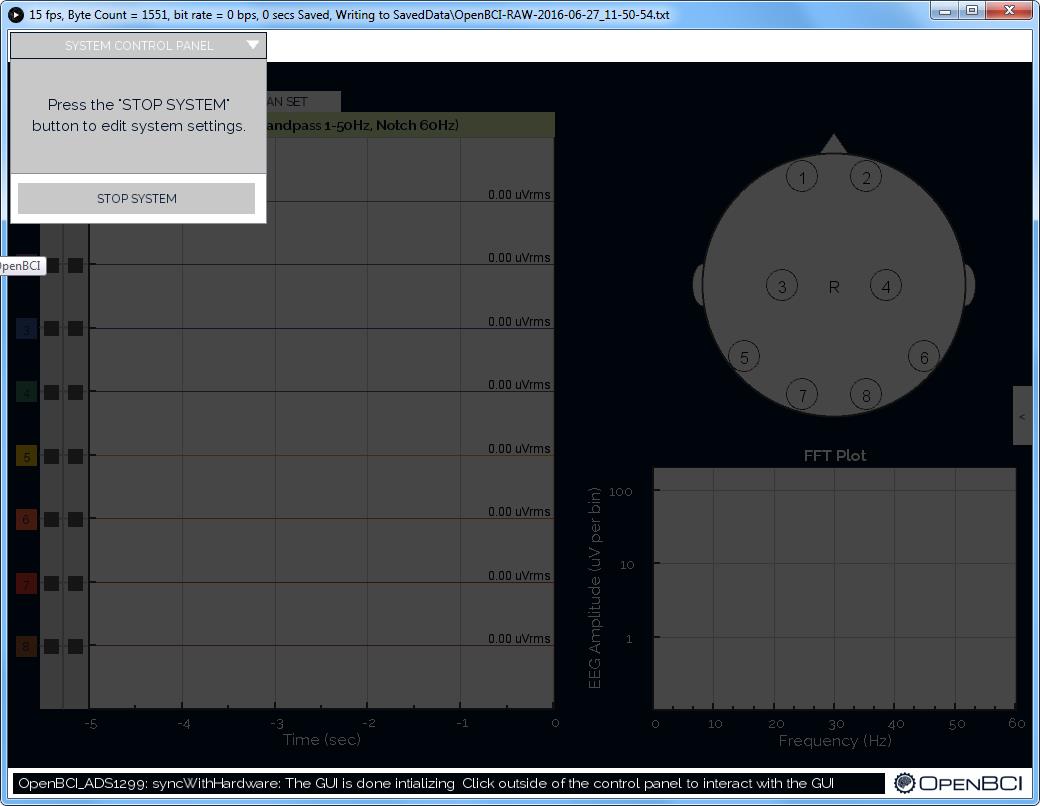Screen dimensions: 1040x806
Task: Select electrode 8 on the head plot
Action: tap(866, 395)
